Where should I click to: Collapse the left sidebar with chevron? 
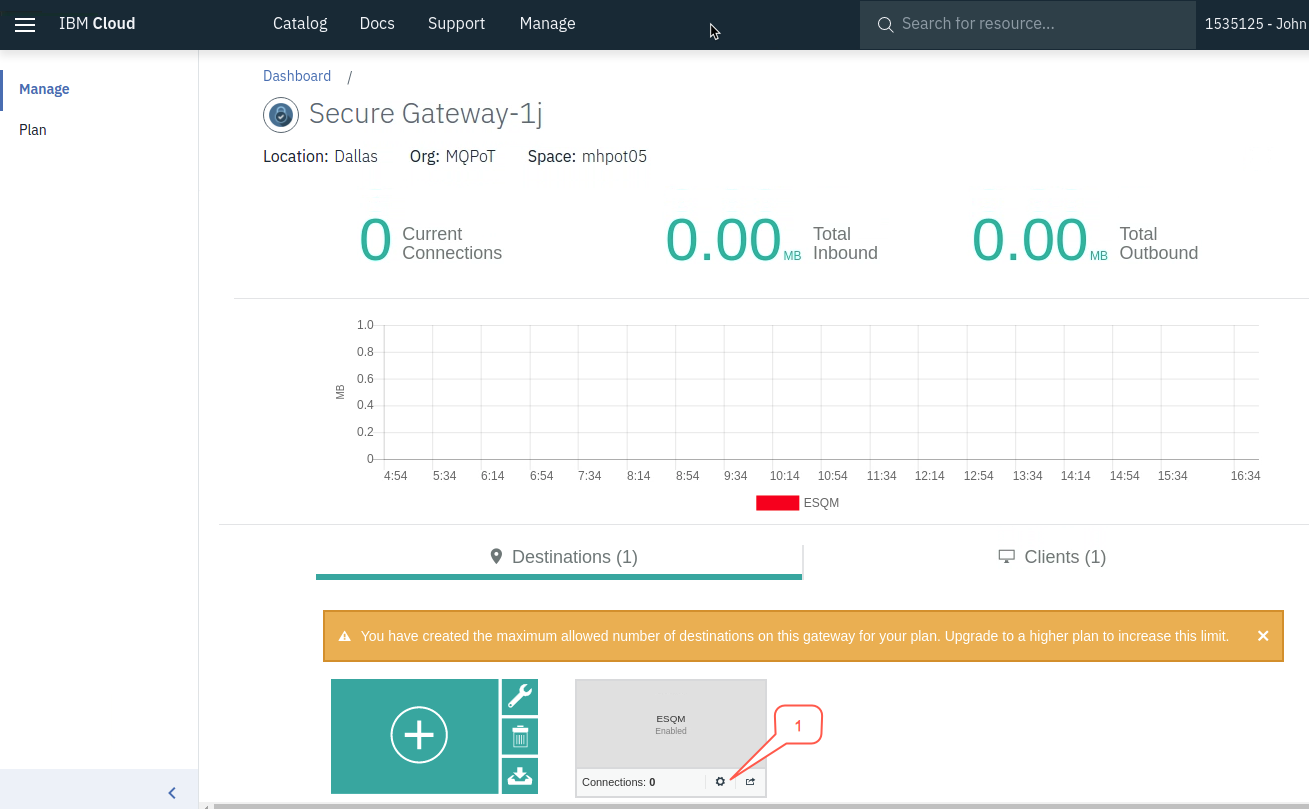172,793
